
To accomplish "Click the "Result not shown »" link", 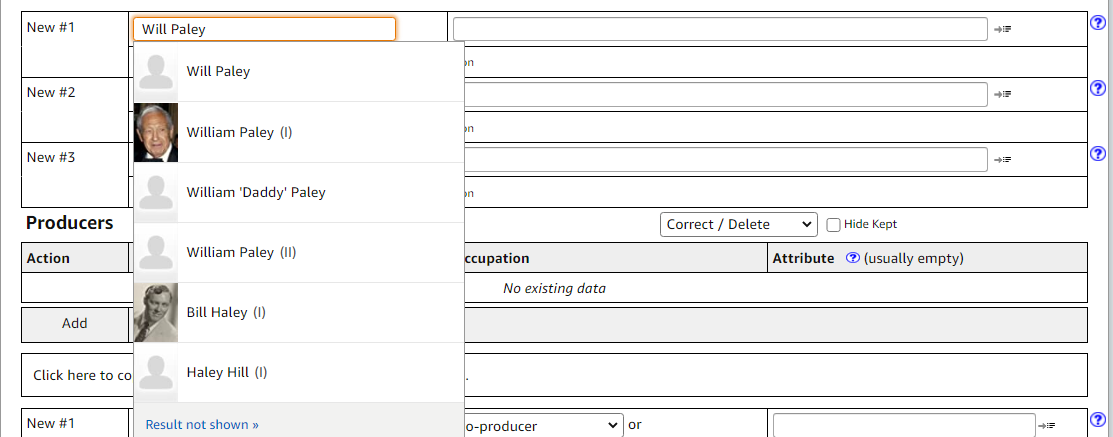I will [202, 424].
